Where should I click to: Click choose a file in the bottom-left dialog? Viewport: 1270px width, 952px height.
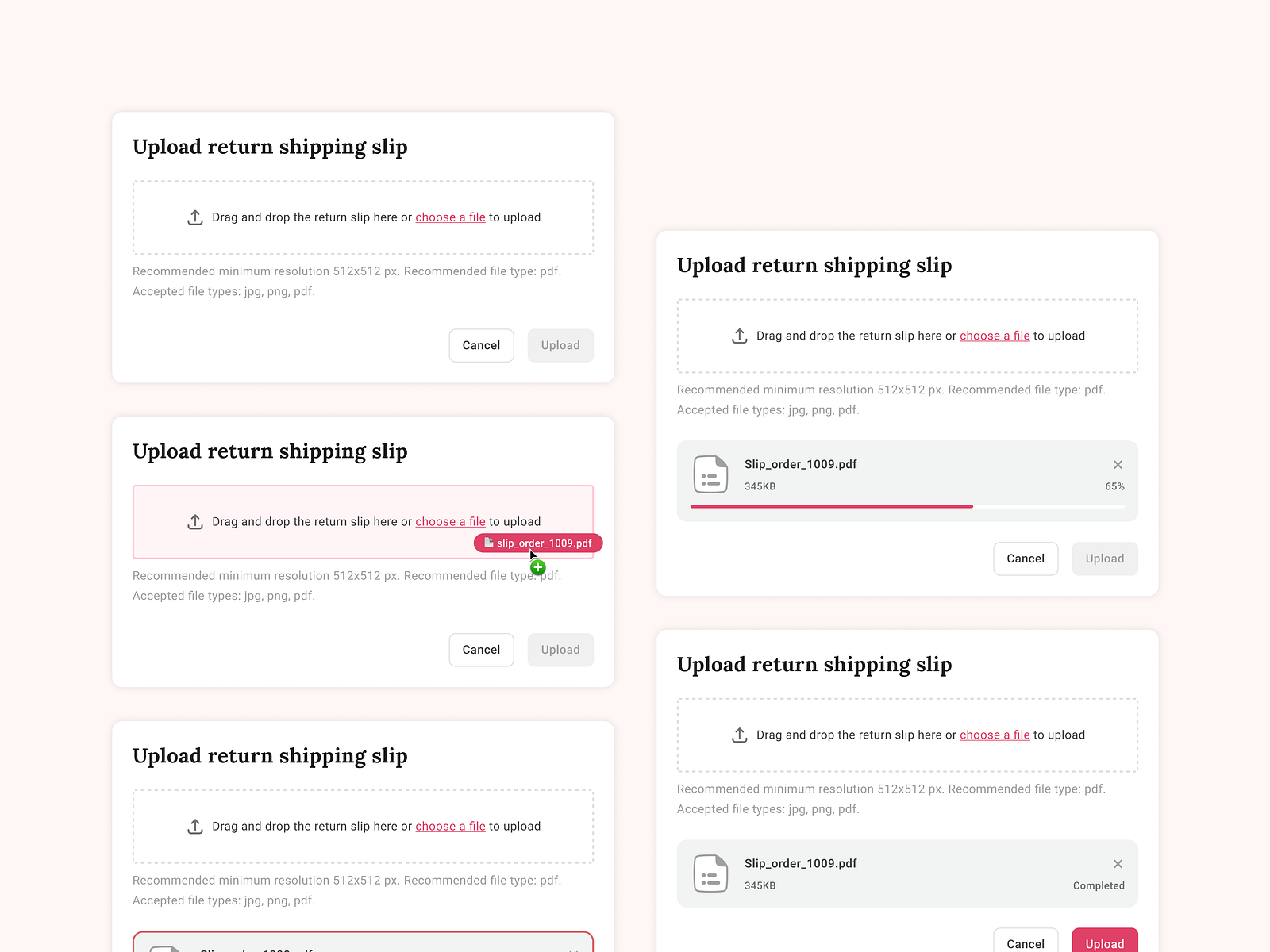coord(450,826)
